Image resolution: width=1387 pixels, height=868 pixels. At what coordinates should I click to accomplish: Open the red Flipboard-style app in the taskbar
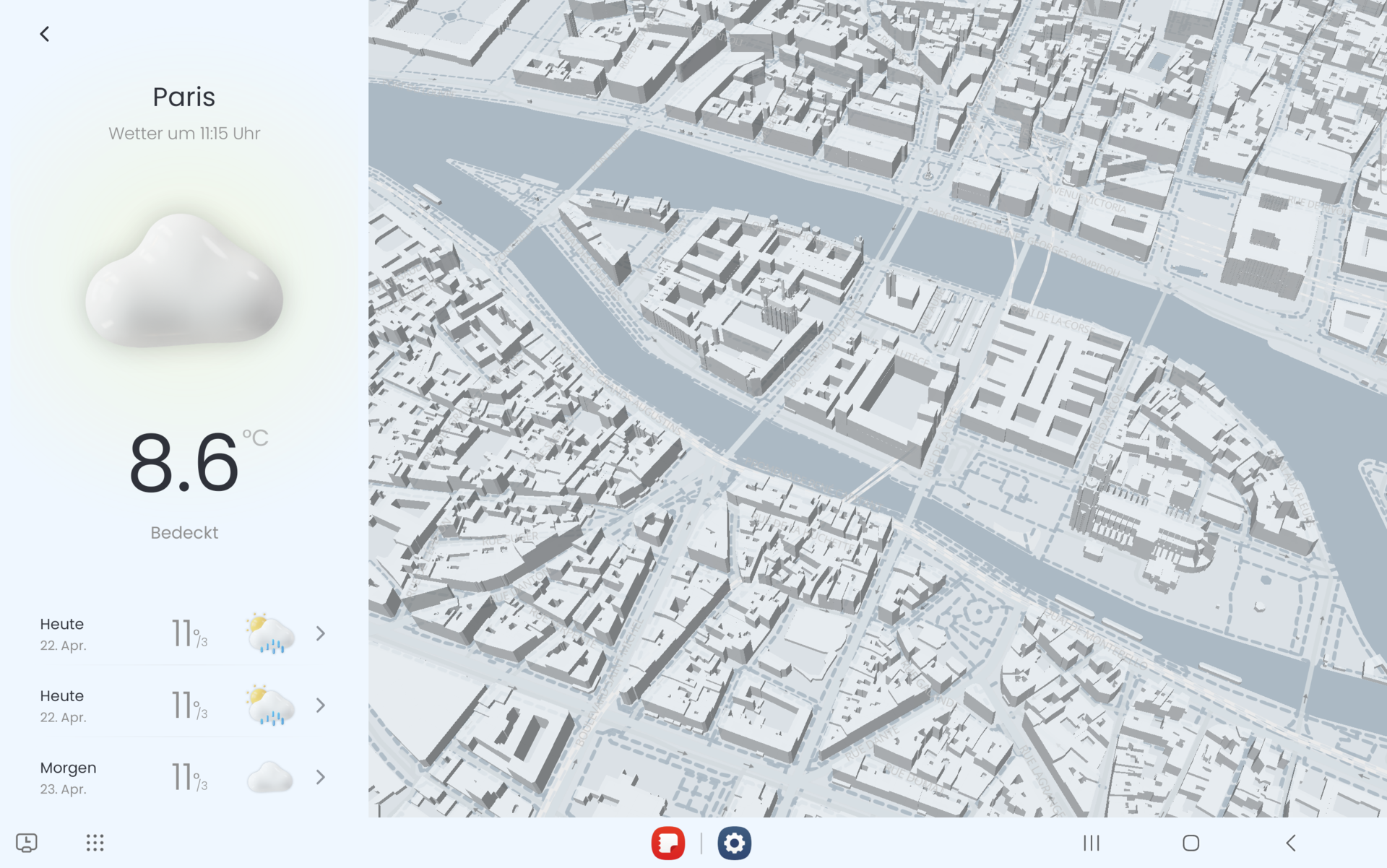click(x=667, y=843)
